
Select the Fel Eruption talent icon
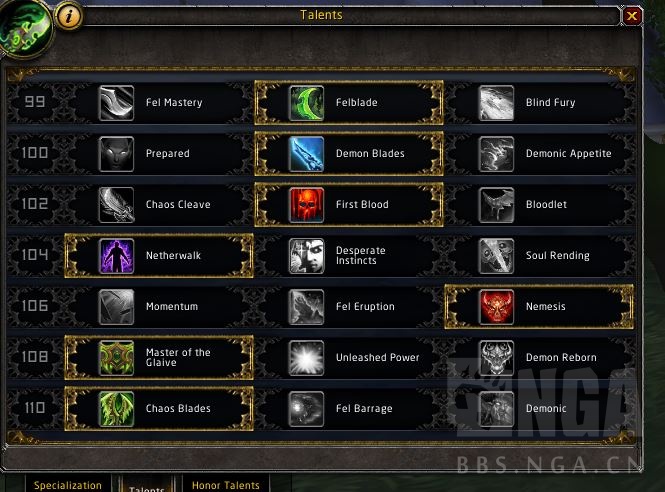[306, 307]
